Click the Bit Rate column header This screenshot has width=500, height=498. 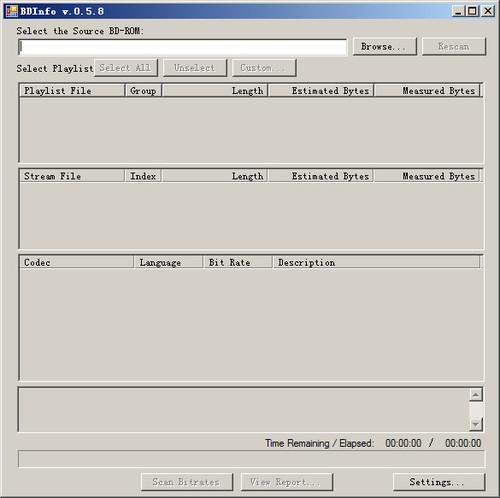click(238, 262)
